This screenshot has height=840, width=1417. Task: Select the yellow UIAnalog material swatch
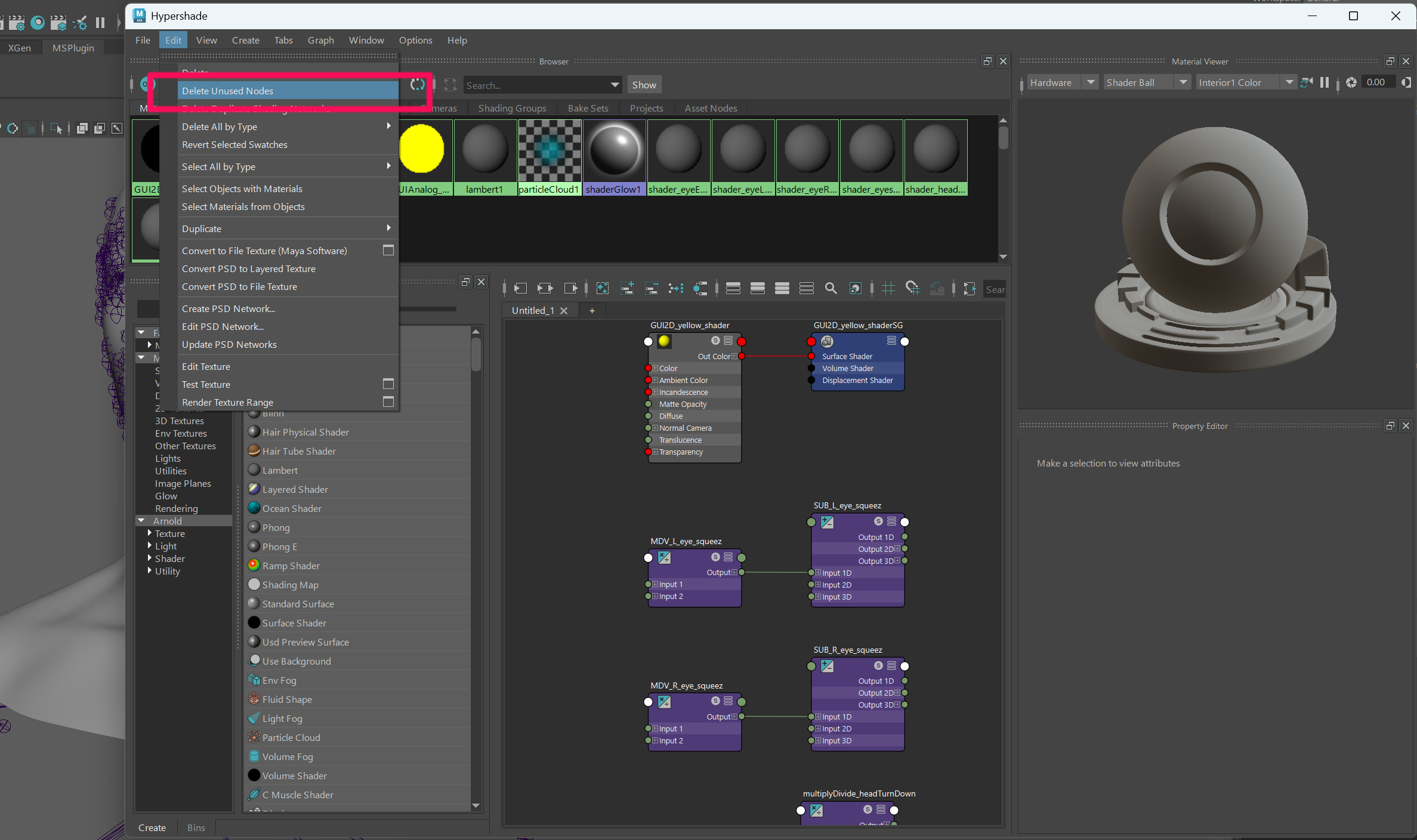click(421, 149)
